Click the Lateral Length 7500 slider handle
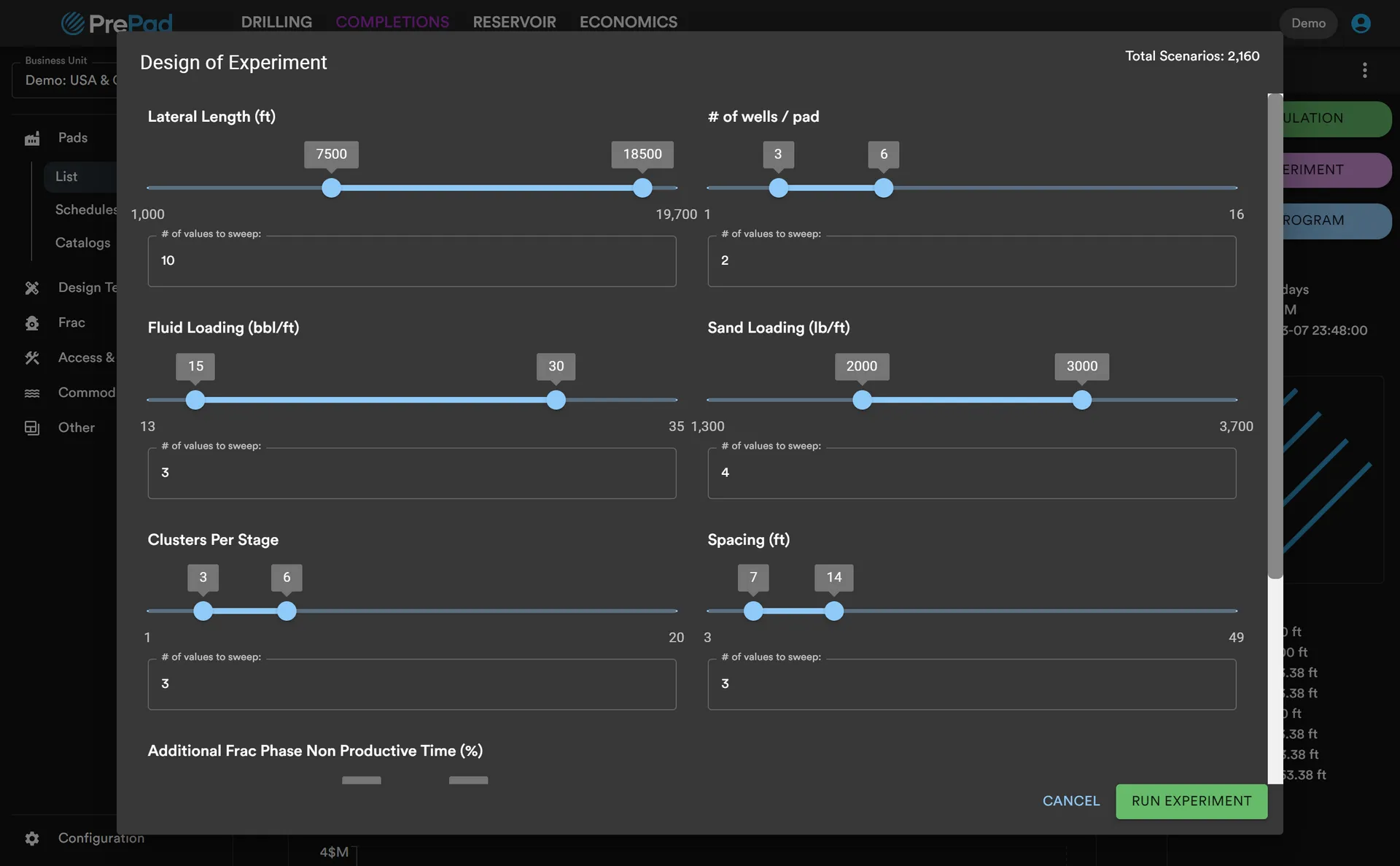 coord(331,188)
